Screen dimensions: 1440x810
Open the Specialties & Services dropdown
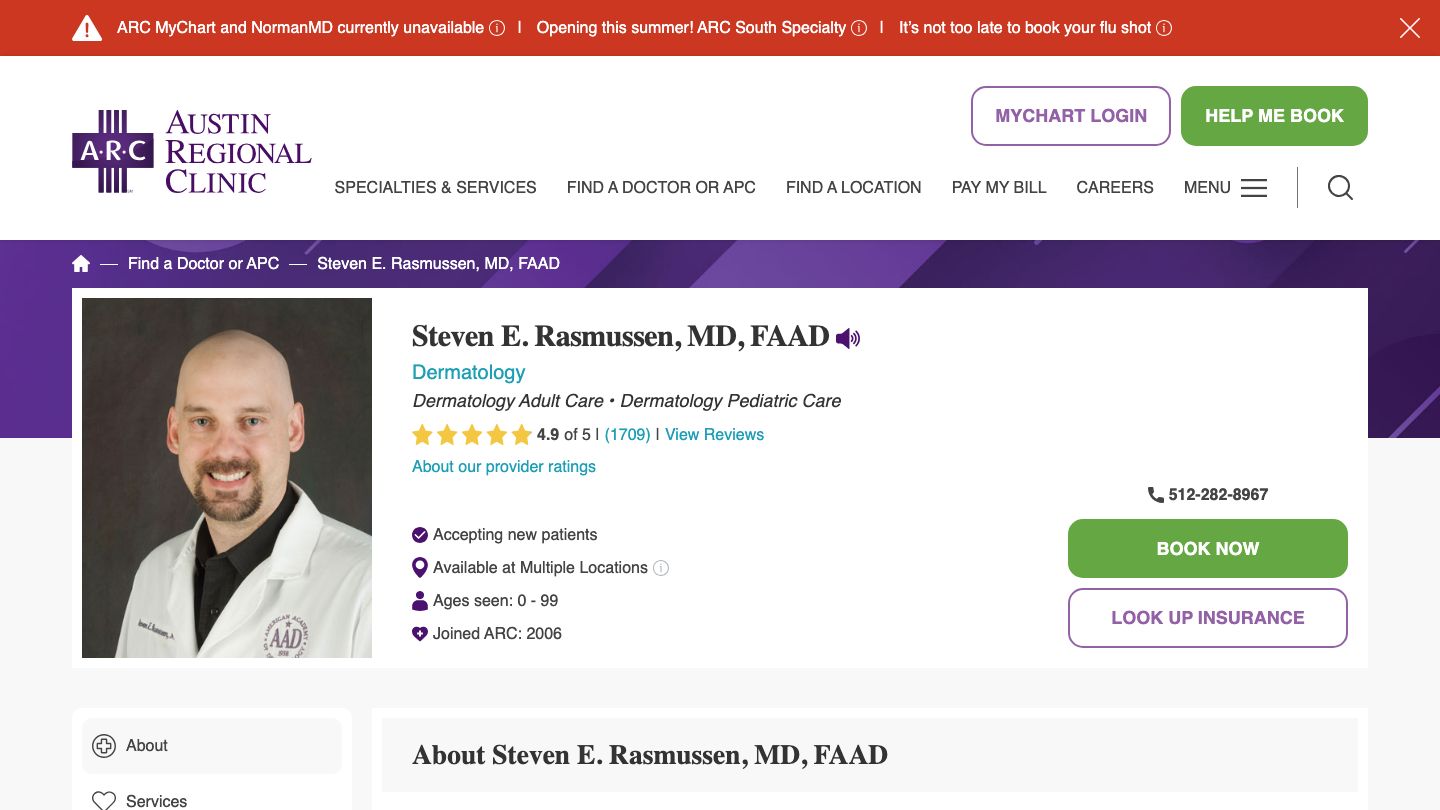435,187
